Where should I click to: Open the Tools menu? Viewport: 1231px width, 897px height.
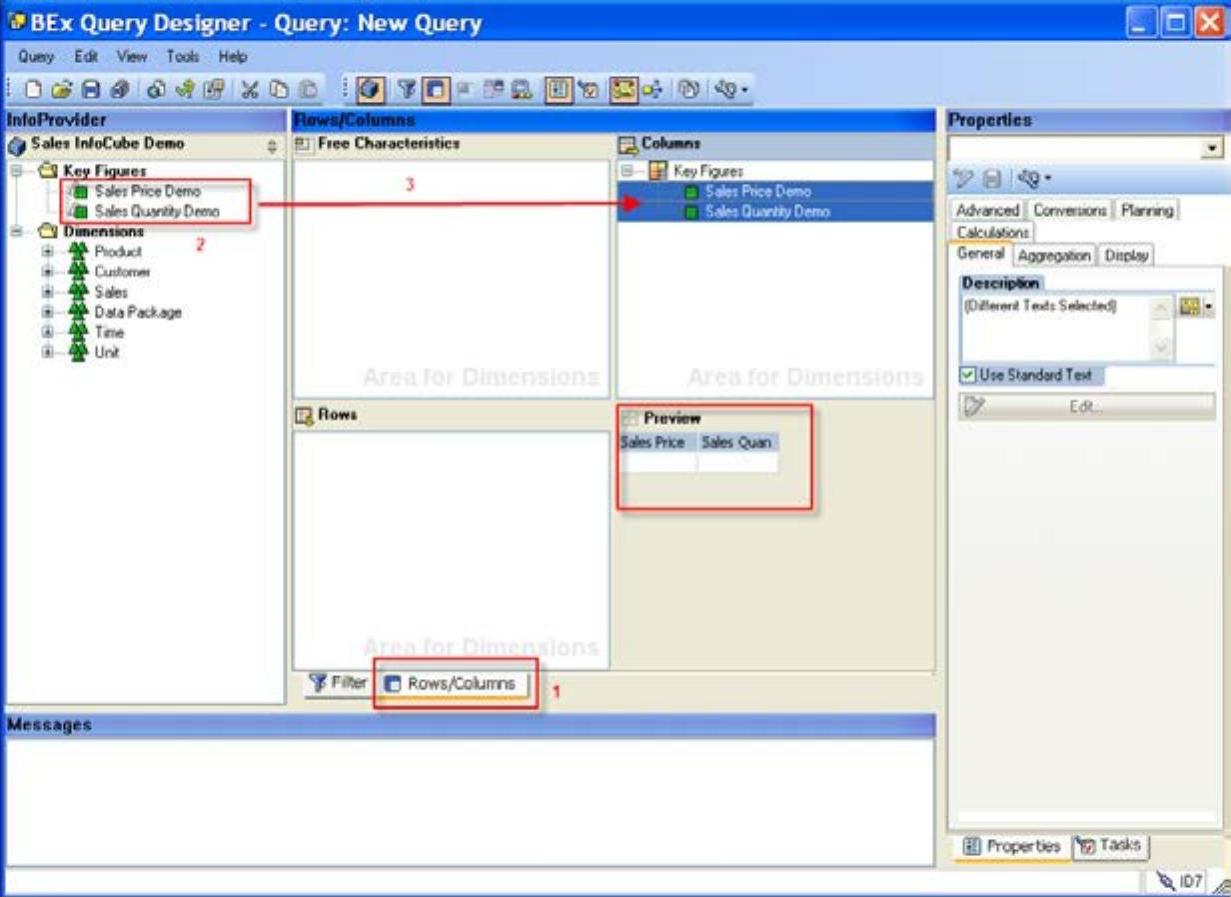point(183,57)
